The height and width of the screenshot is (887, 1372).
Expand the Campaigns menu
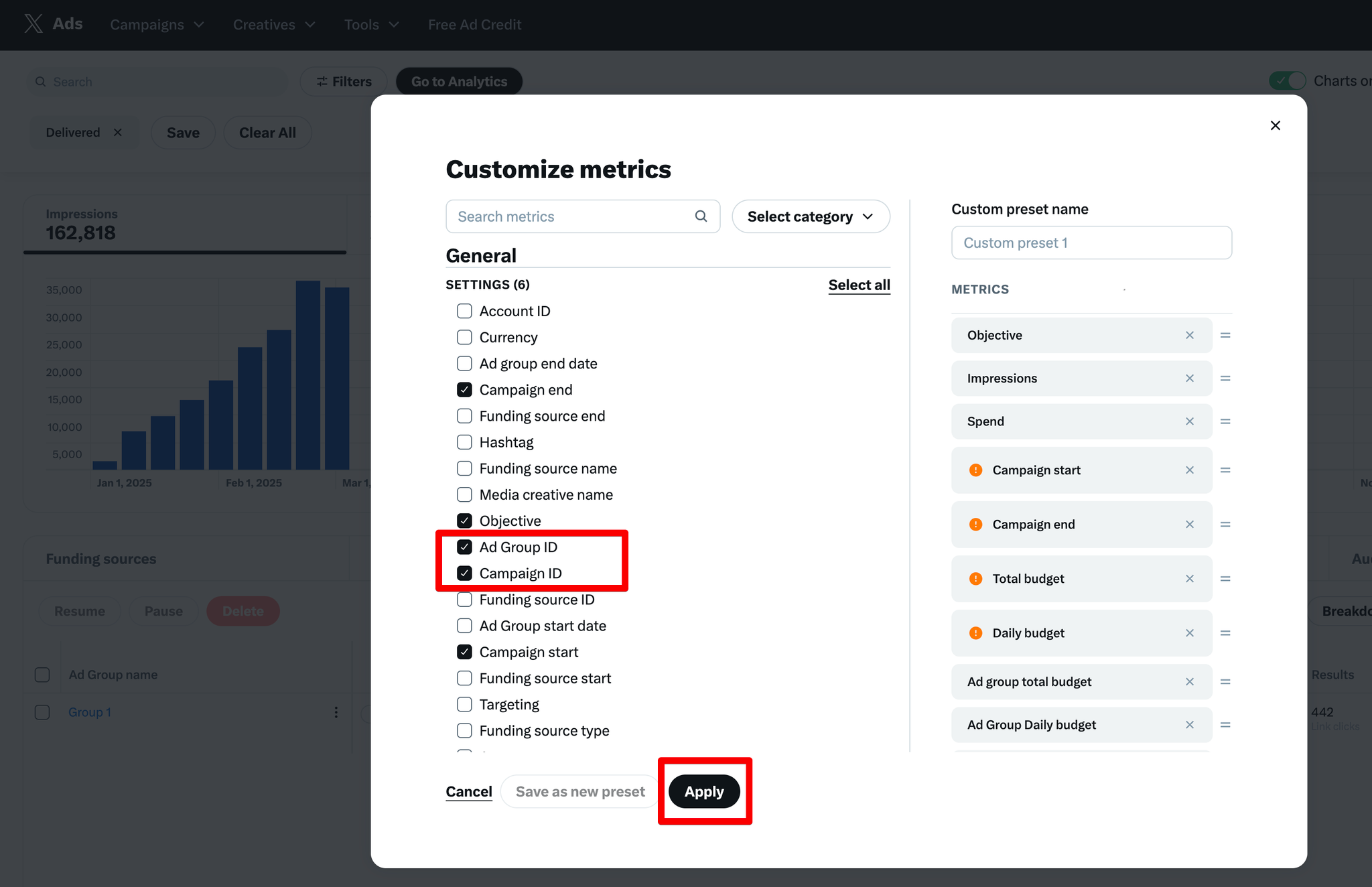click(x=157, y=25)
